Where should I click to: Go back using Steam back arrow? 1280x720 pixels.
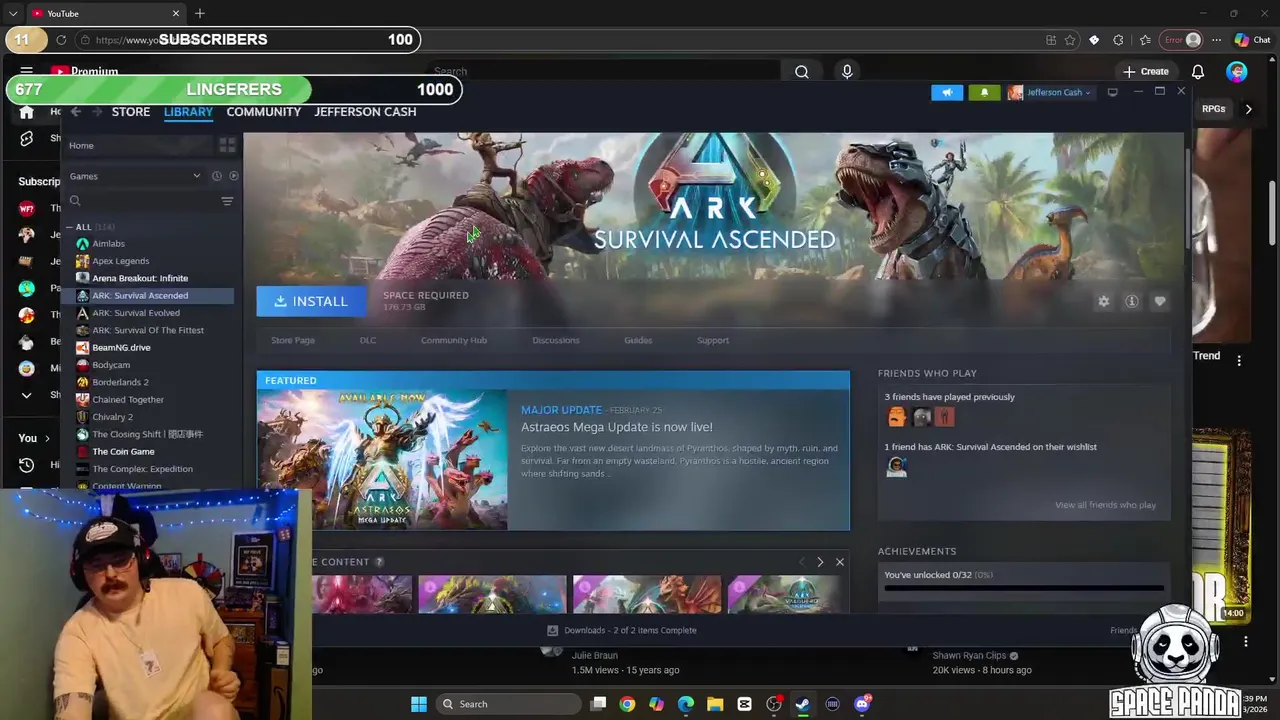pos(75,111)
